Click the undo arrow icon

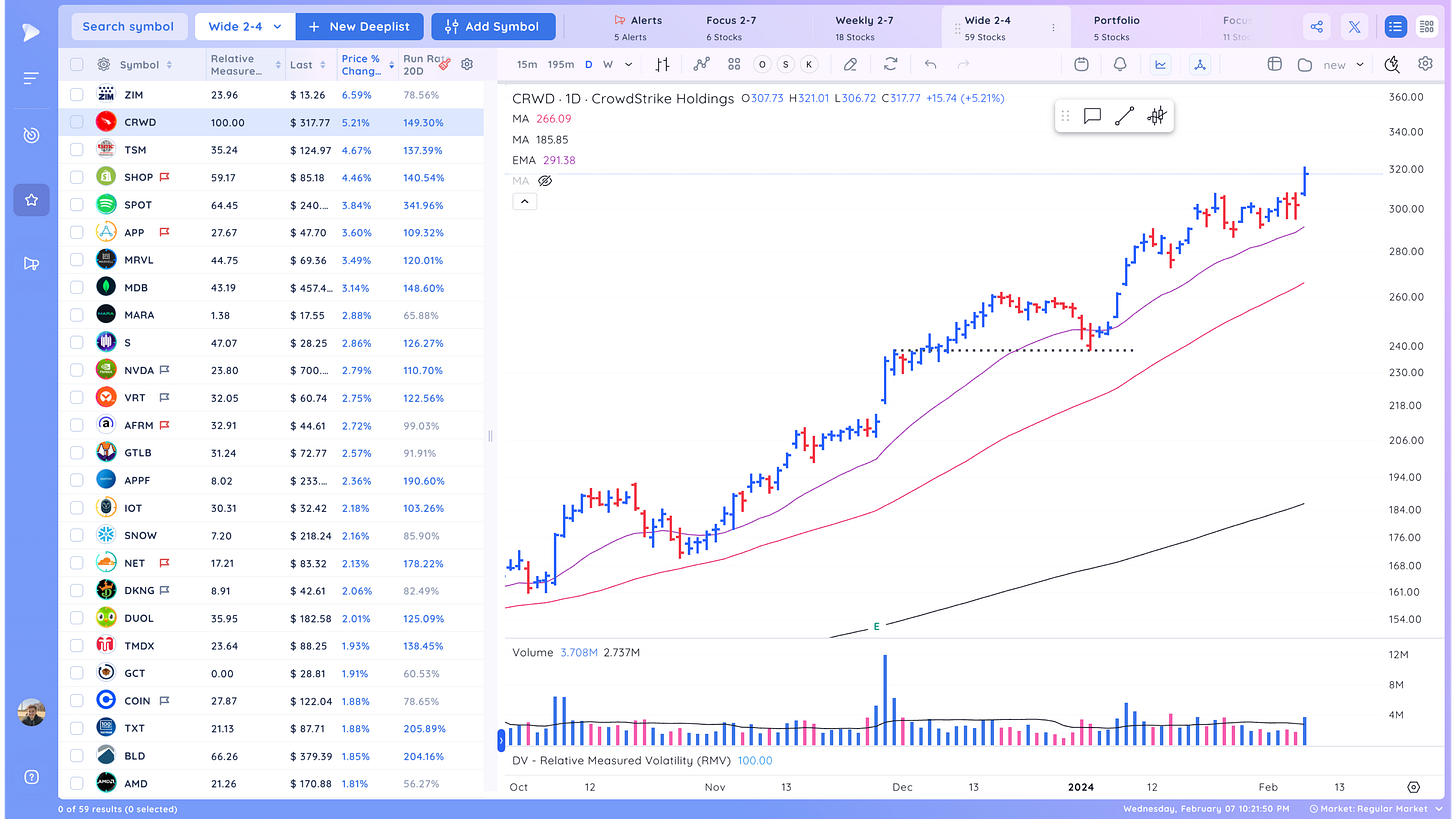[930, 64]
